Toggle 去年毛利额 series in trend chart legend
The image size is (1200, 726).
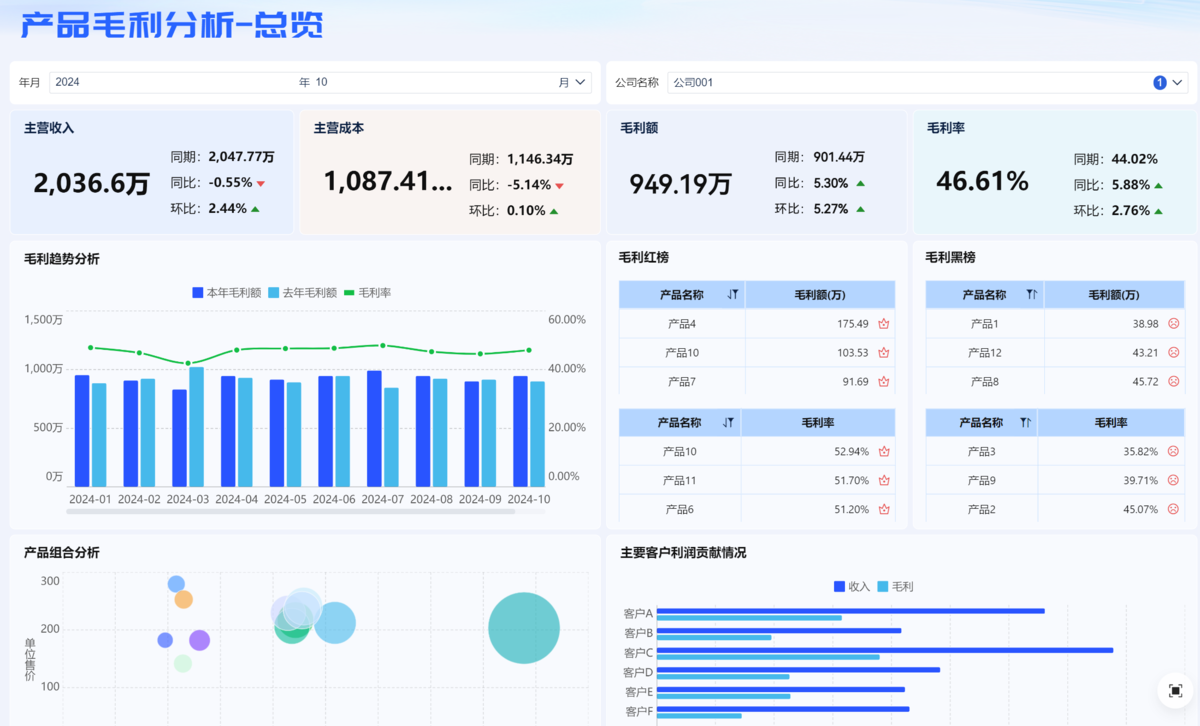point(302,293)
